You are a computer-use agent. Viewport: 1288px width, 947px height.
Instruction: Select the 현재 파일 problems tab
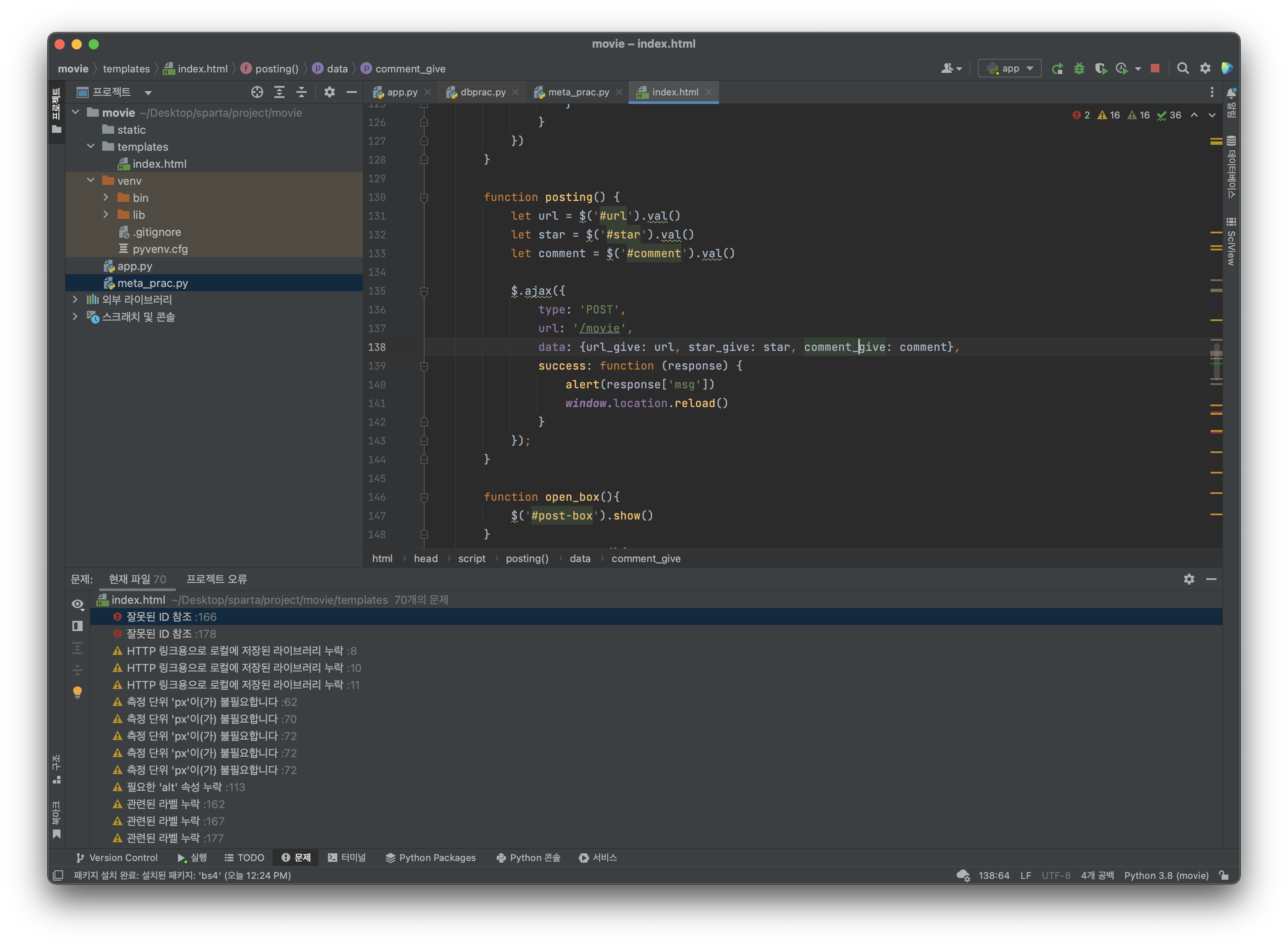[x=138, y=580]
